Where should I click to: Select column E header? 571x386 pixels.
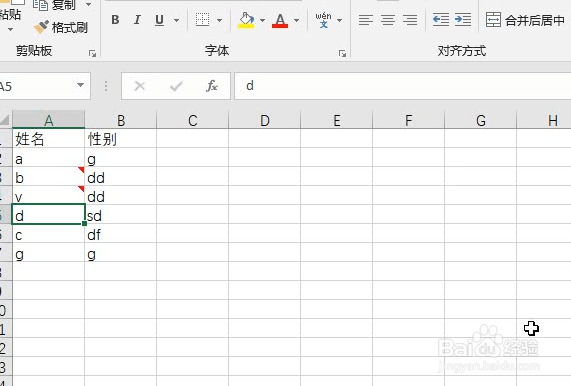tap(337, 120)
